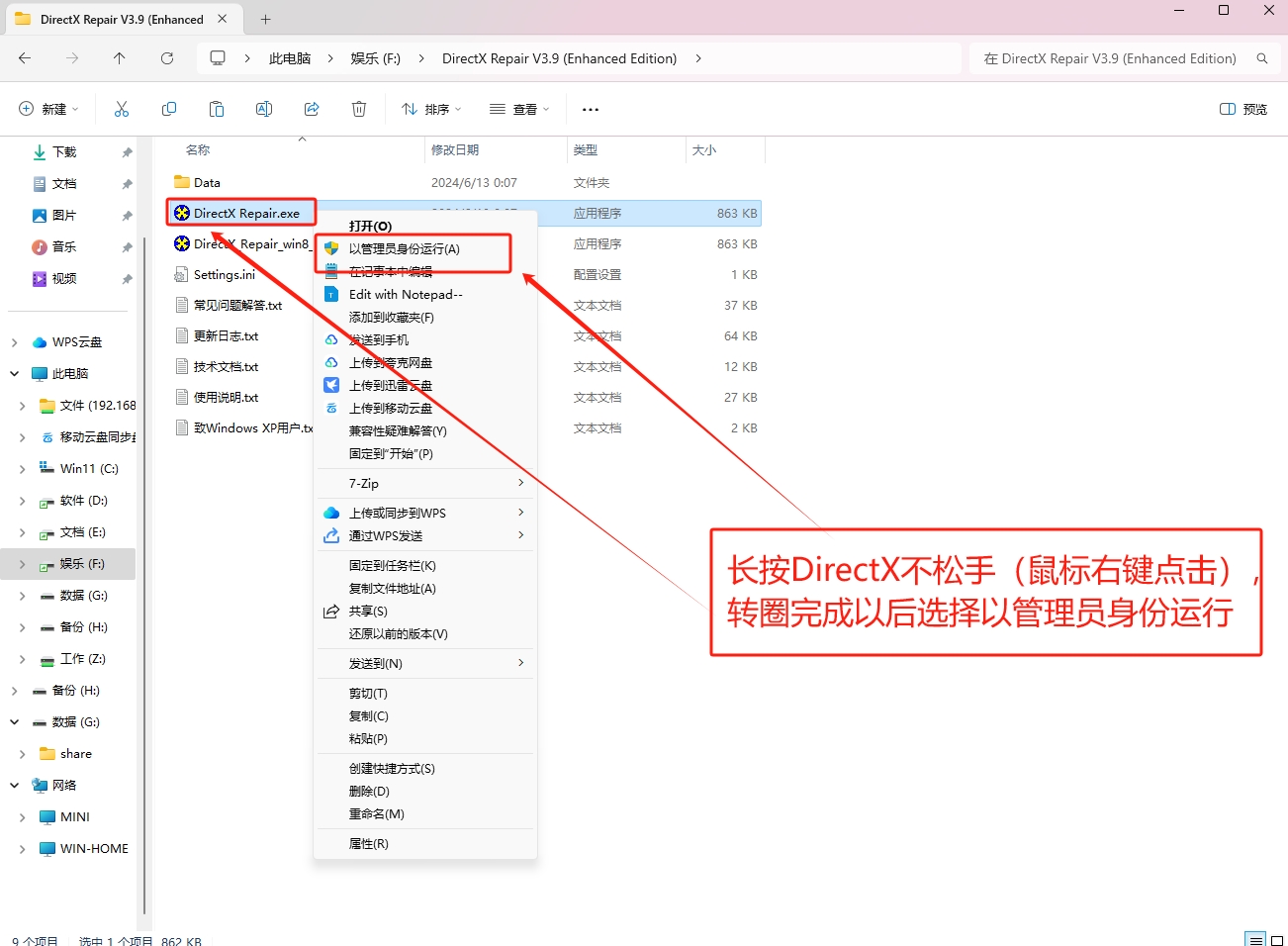Viewport: 1288px width, 946px height.
Task: Click the Cut scissors icon in toolbar
Action: 122,109
